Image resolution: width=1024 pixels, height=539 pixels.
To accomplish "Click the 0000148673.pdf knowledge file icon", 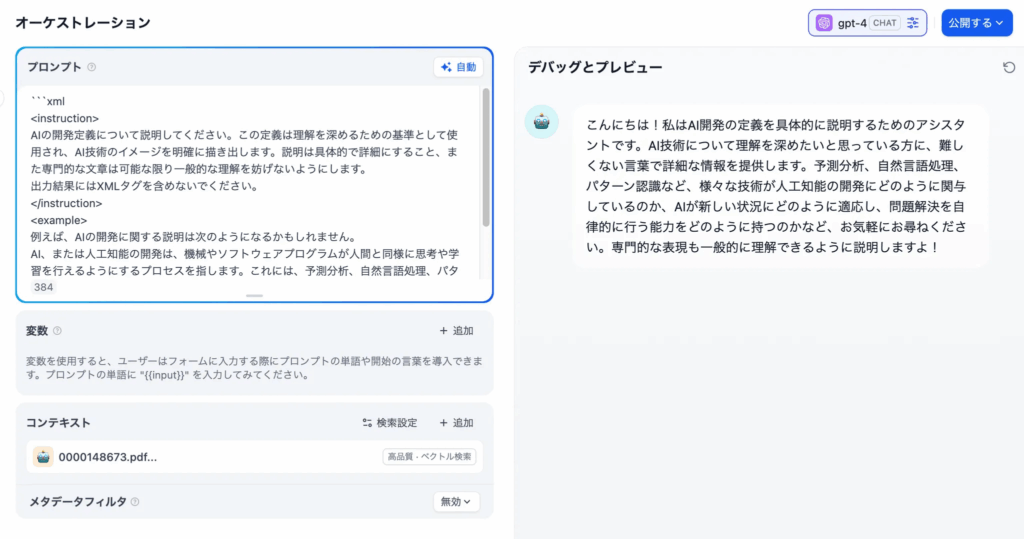I will pos(43,457).
